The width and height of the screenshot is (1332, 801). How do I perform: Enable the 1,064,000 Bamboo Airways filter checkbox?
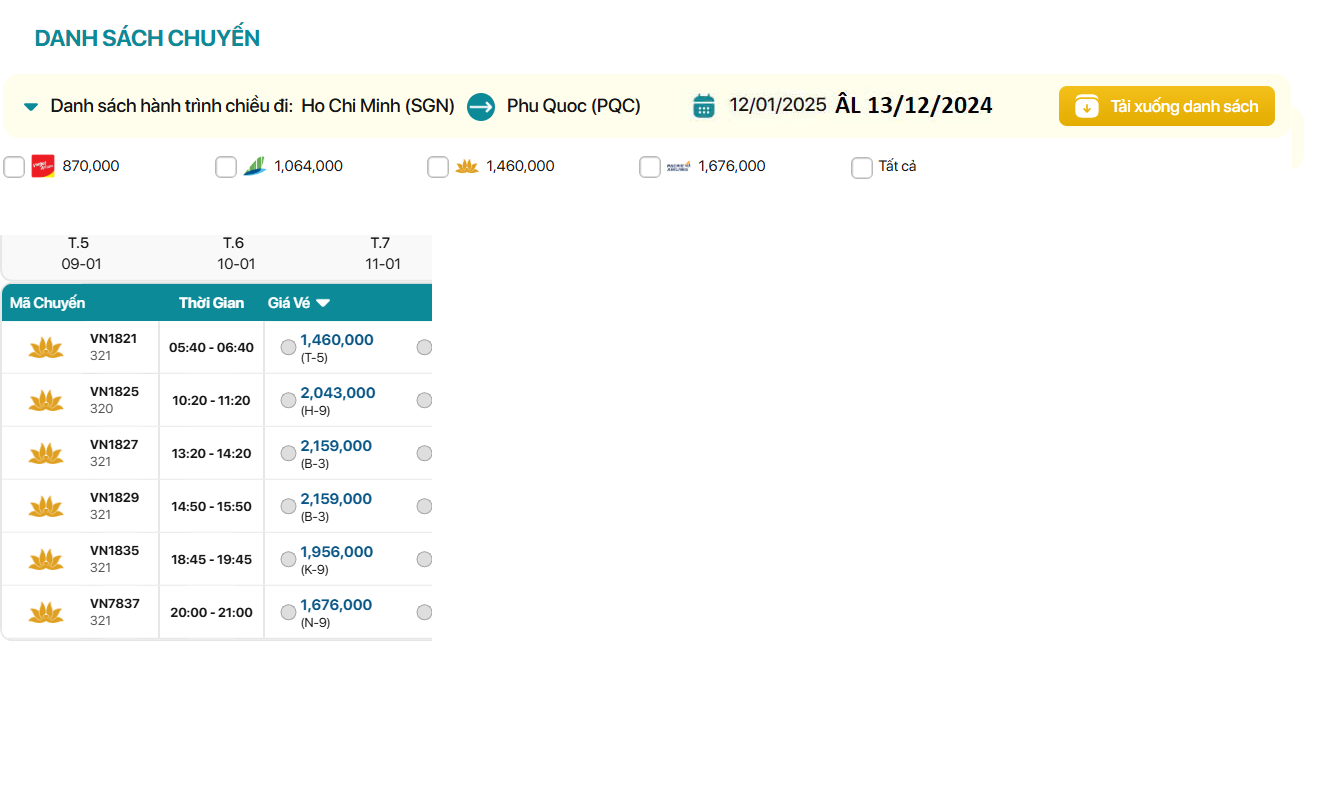[x=226, y=167]
